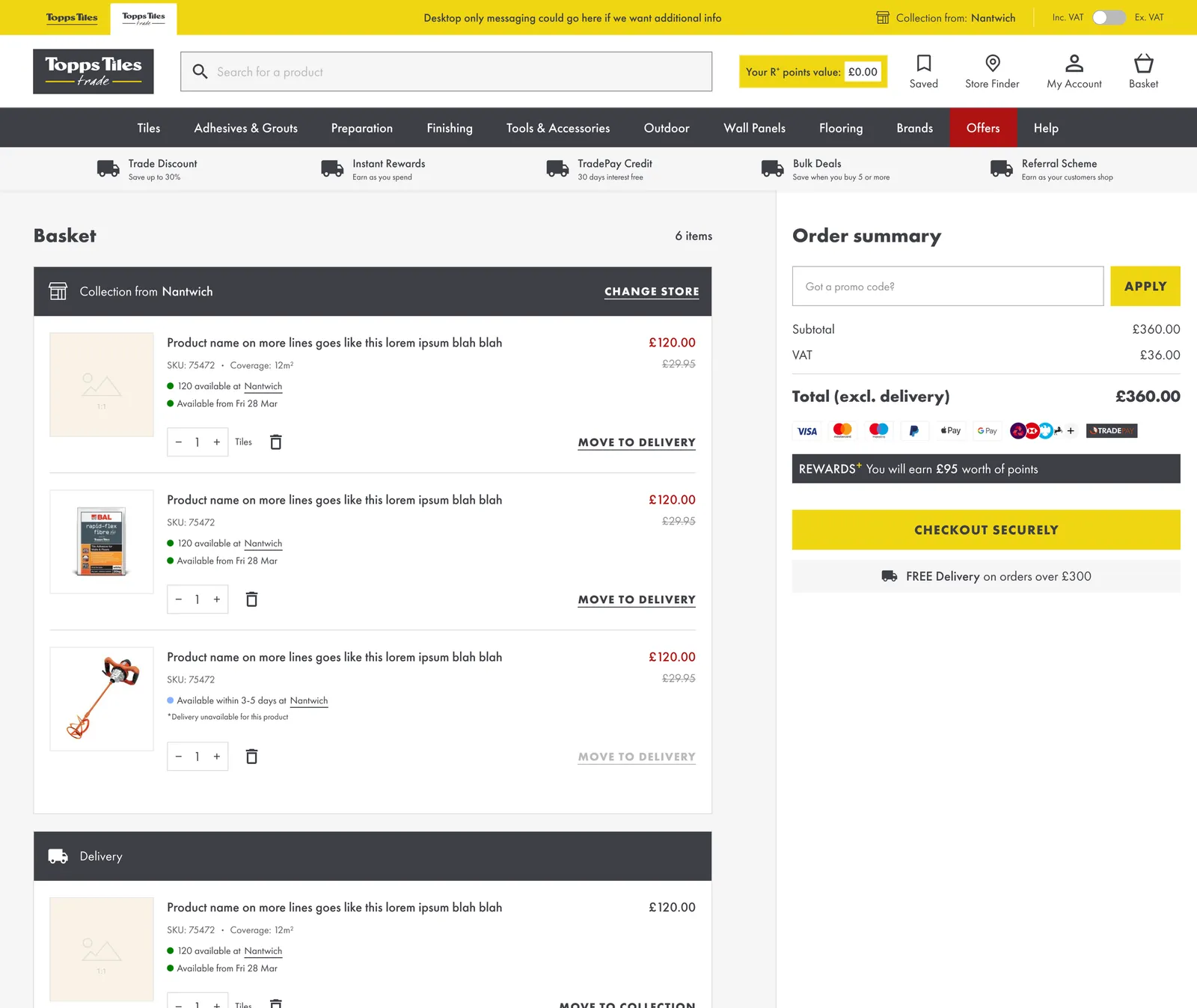
Task: Open the BAL rapid-flex product thumbnail
Action: (102, 542)
